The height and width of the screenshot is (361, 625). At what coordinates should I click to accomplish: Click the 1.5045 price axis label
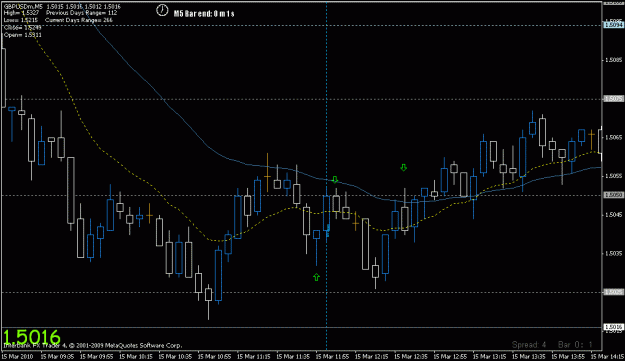click(613, 215)
